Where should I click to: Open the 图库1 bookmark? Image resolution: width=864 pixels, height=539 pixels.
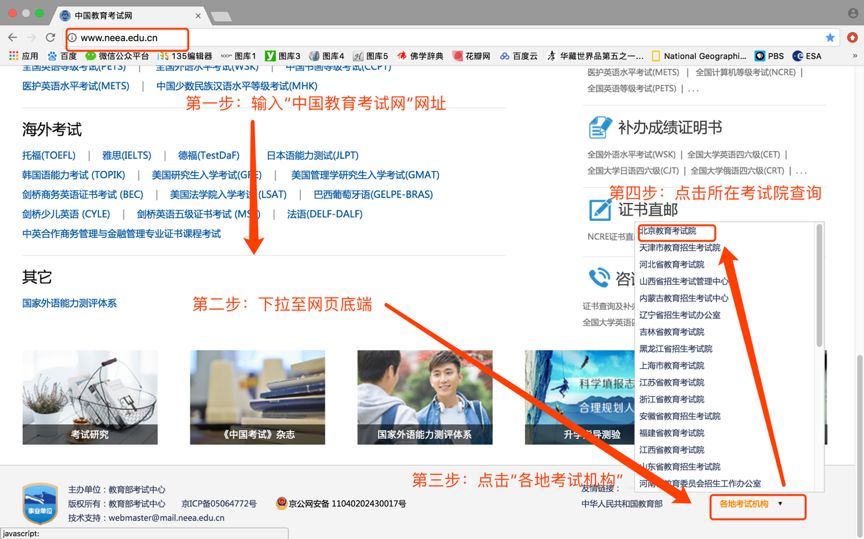pos(239,56)
